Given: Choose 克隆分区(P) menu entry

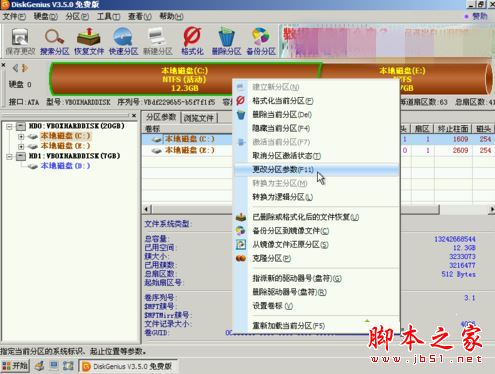Looking at the screenshot, I should [x=271, y=258].
